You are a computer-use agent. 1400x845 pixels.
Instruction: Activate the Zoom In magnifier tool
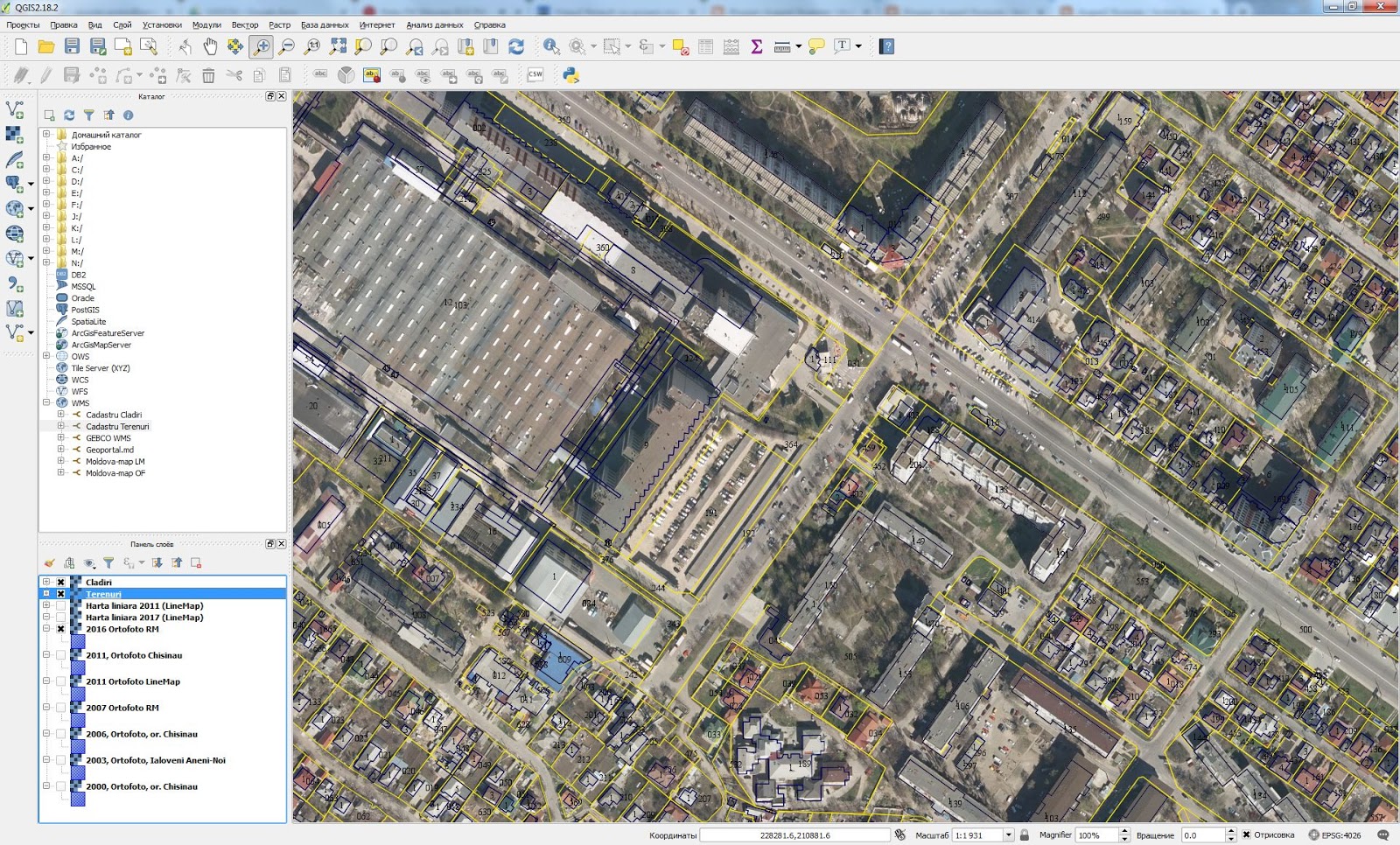261,46
